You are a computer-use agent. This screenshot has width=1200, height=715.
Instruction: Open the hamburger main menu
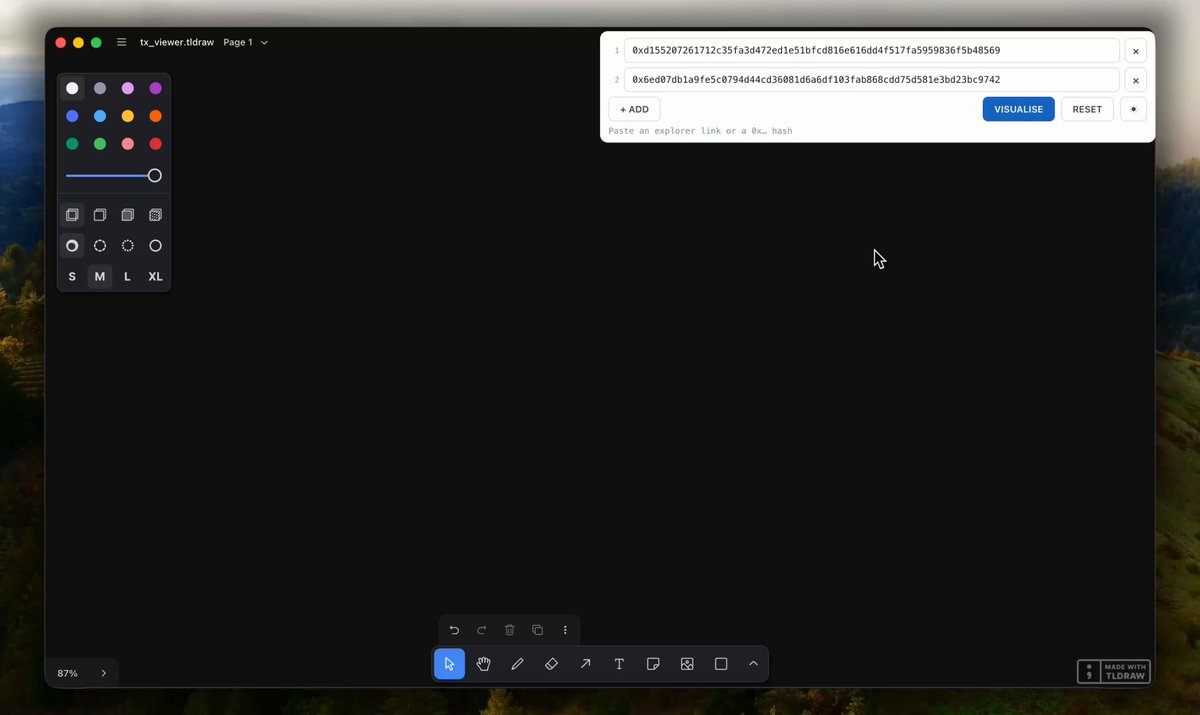pyautogui.click(x=122, y=42)
